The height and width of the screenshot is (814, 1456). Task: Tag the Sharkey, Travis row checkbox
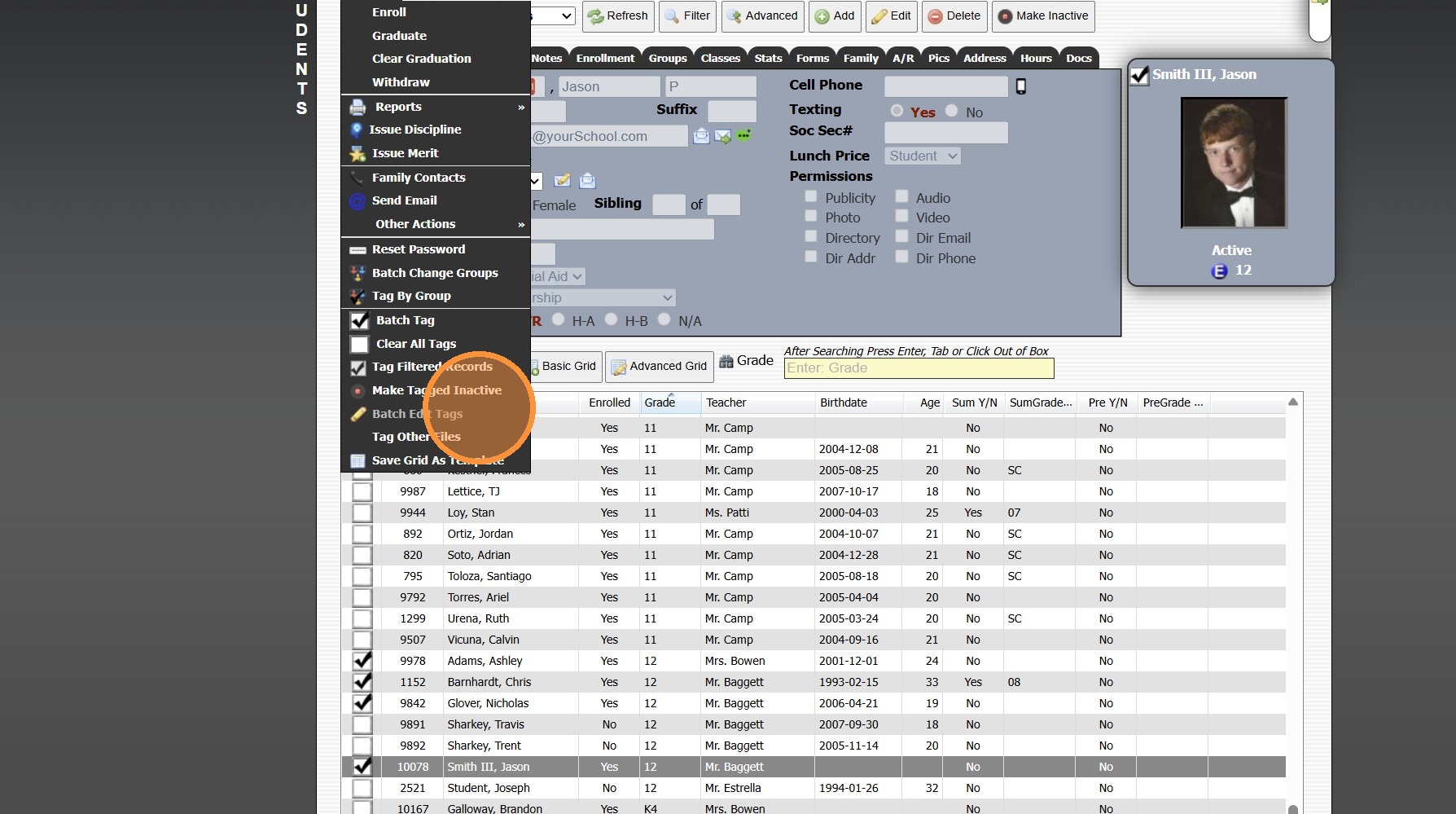(362, 724)
